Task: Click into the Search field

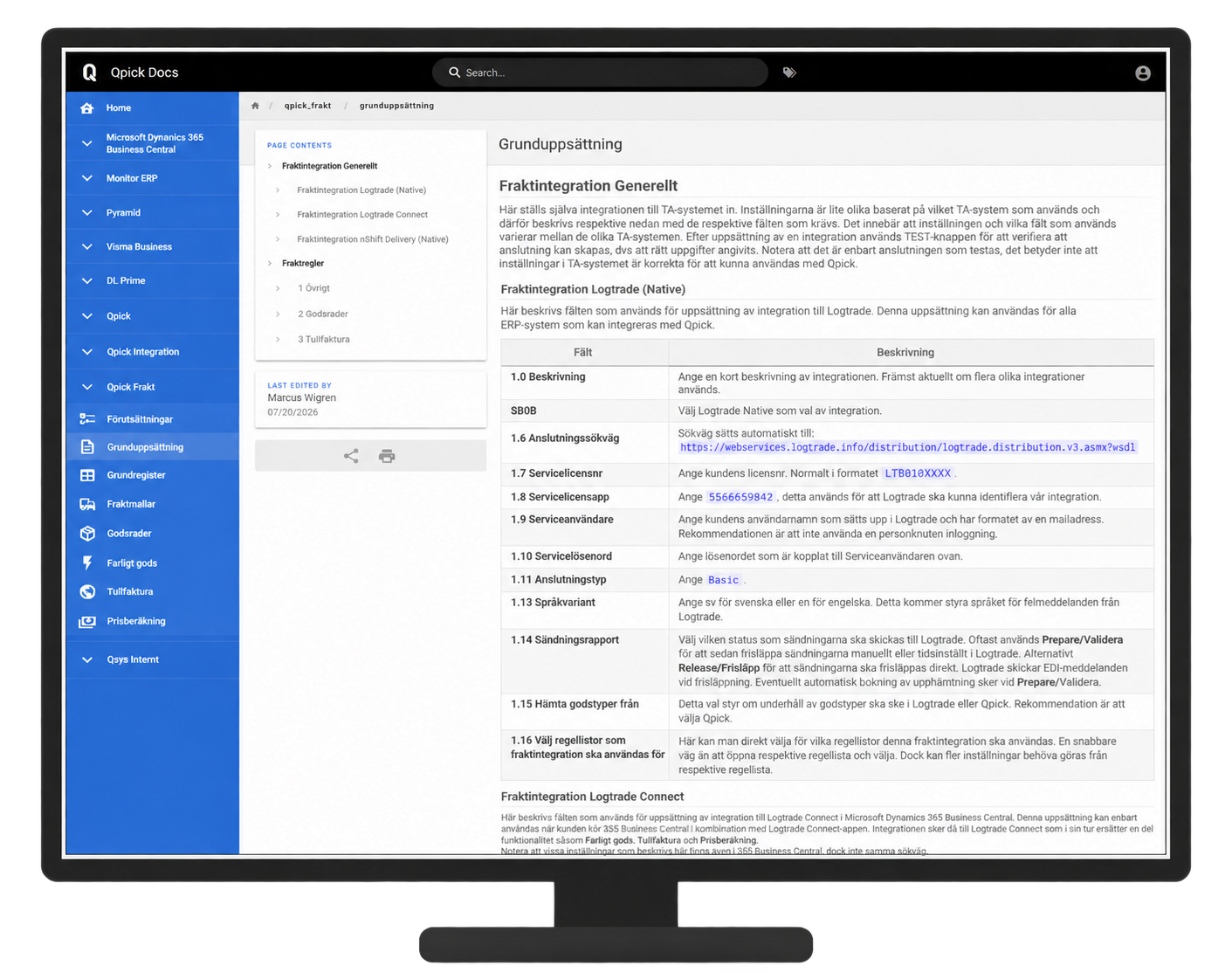Action: click(x=600, y=72)
